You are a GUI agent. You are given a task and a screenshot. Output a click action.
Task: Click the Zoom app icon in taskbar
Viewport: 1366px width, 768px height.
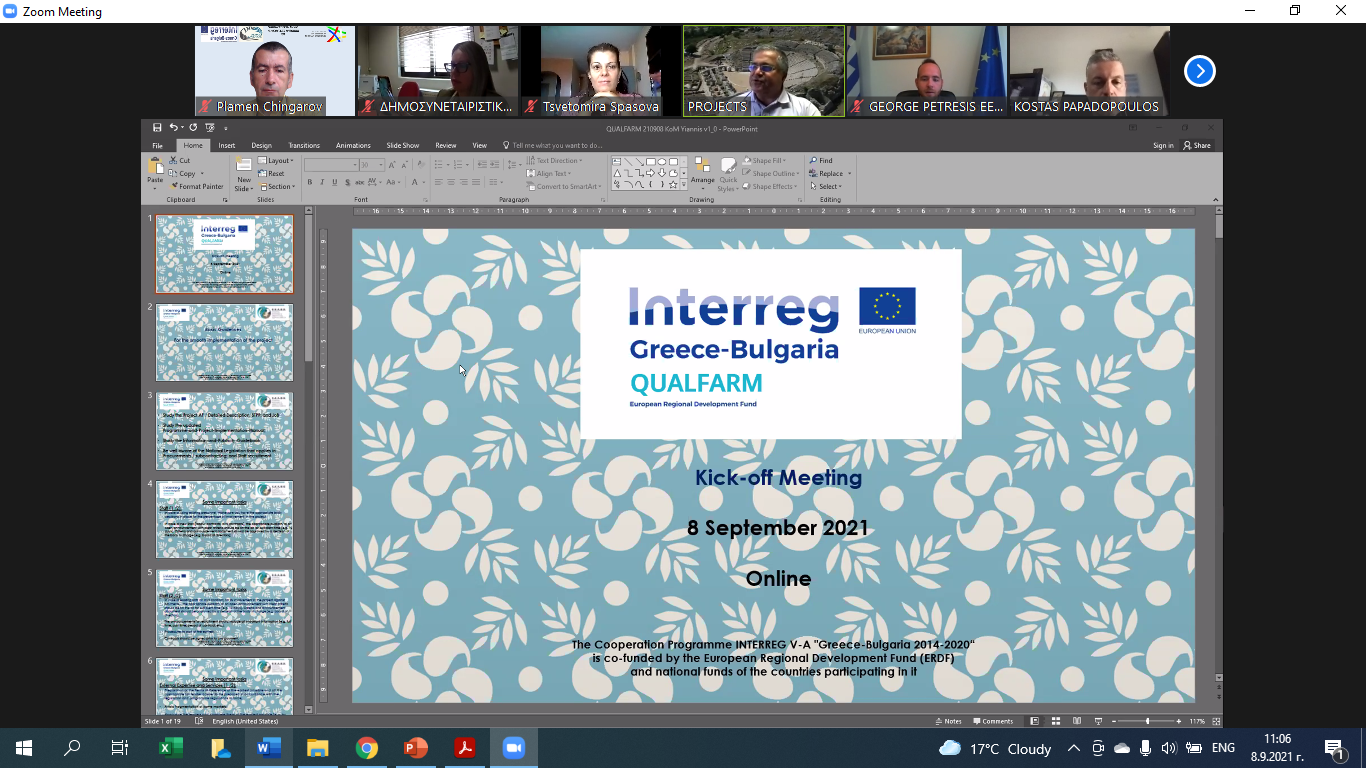(x=513, y=748)
